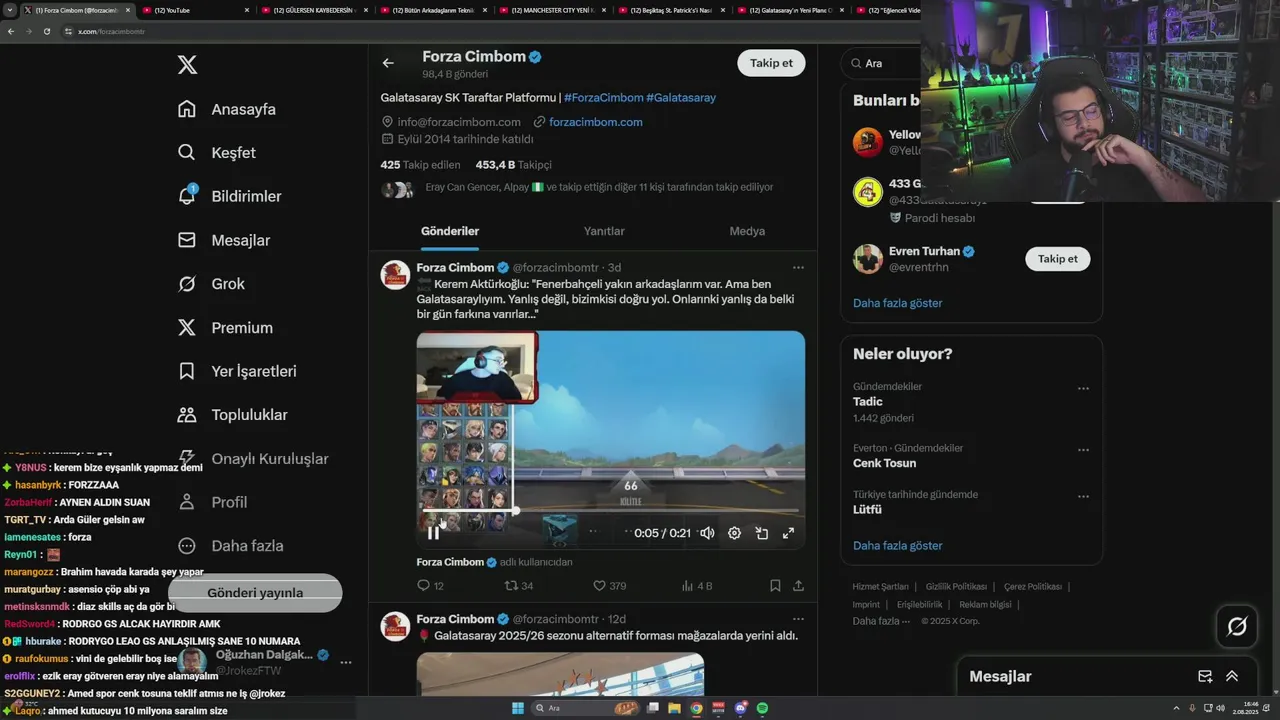Expand the Mesajlar drawer
This screenshot has width=1280, height=720.
(1232, 677)
